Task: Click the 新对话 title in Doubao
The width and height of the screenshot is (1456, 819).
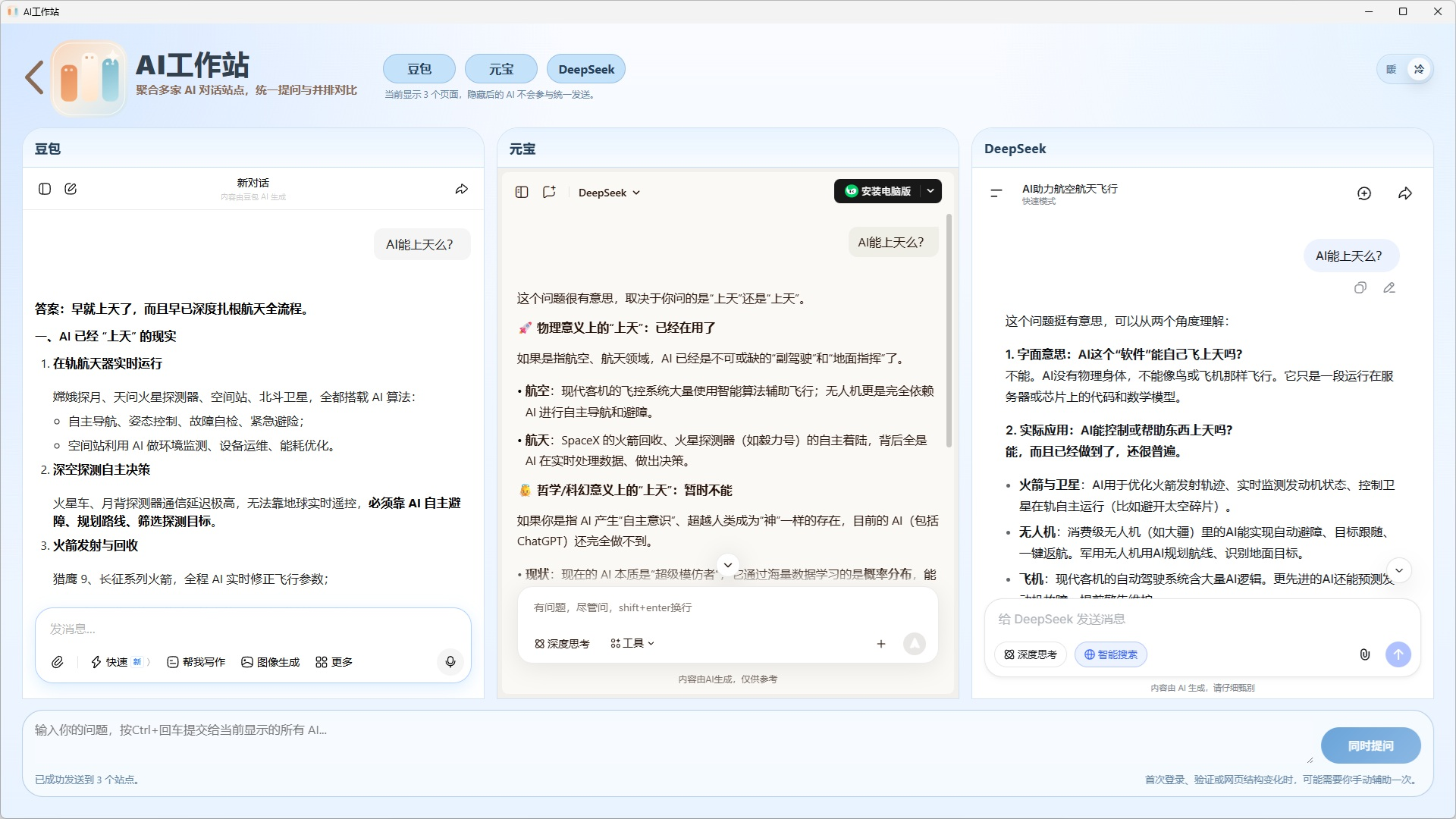Action: [253, 183]
